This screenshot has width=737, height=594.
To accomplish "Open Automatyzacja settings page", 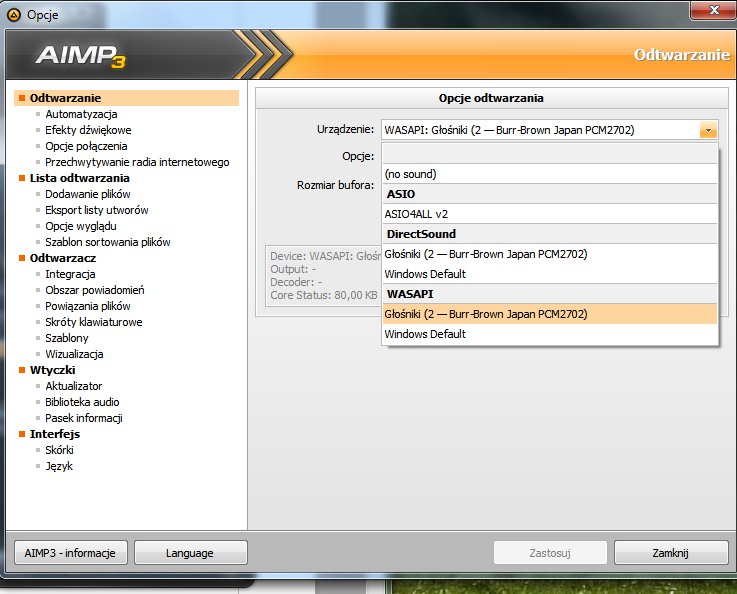I will point(81,114).
